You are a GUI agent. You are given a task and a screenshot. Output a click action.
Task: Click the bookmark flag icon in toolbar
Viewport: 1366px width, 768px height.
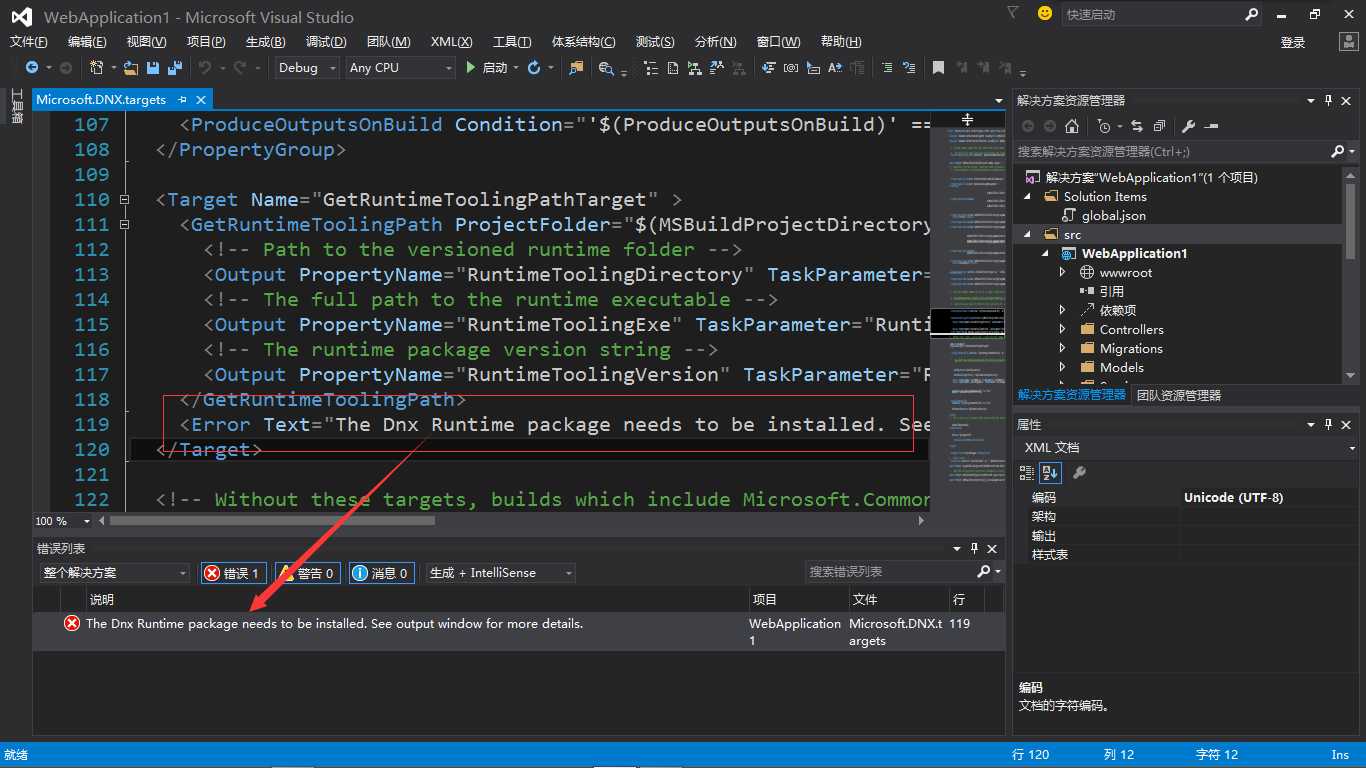pos(938,67)
